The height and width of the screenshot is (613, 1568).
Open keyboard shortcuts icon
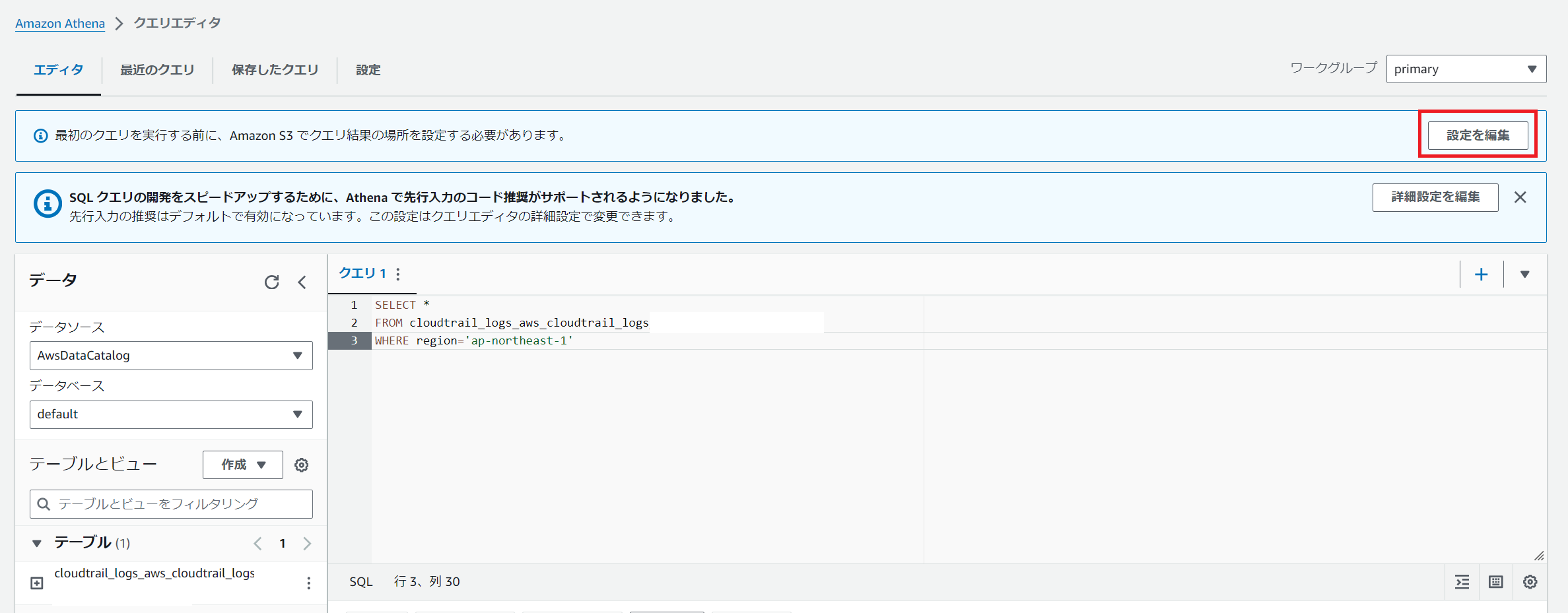[x=1495, y=582]
